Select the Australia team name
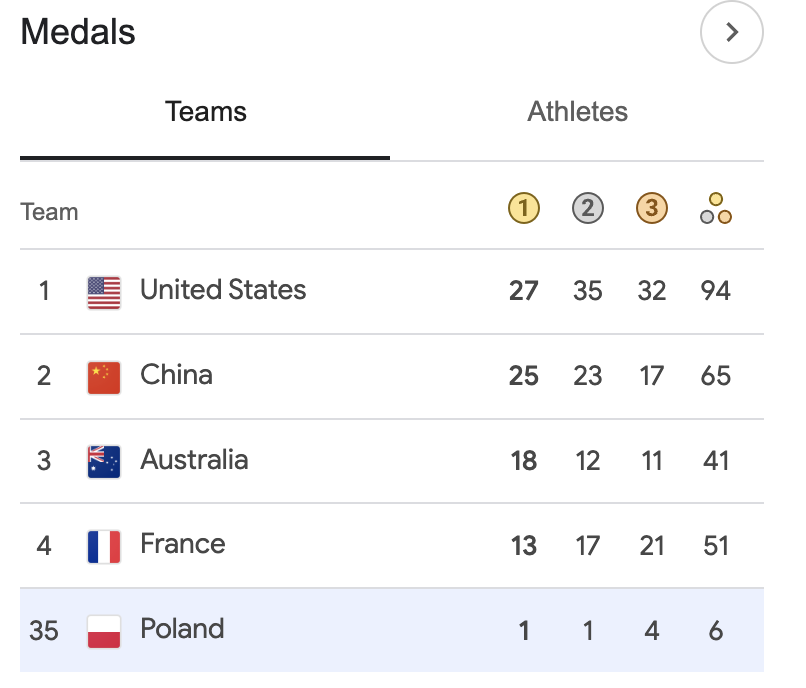This screenshot has width=806, height=688. coord(194,460)
